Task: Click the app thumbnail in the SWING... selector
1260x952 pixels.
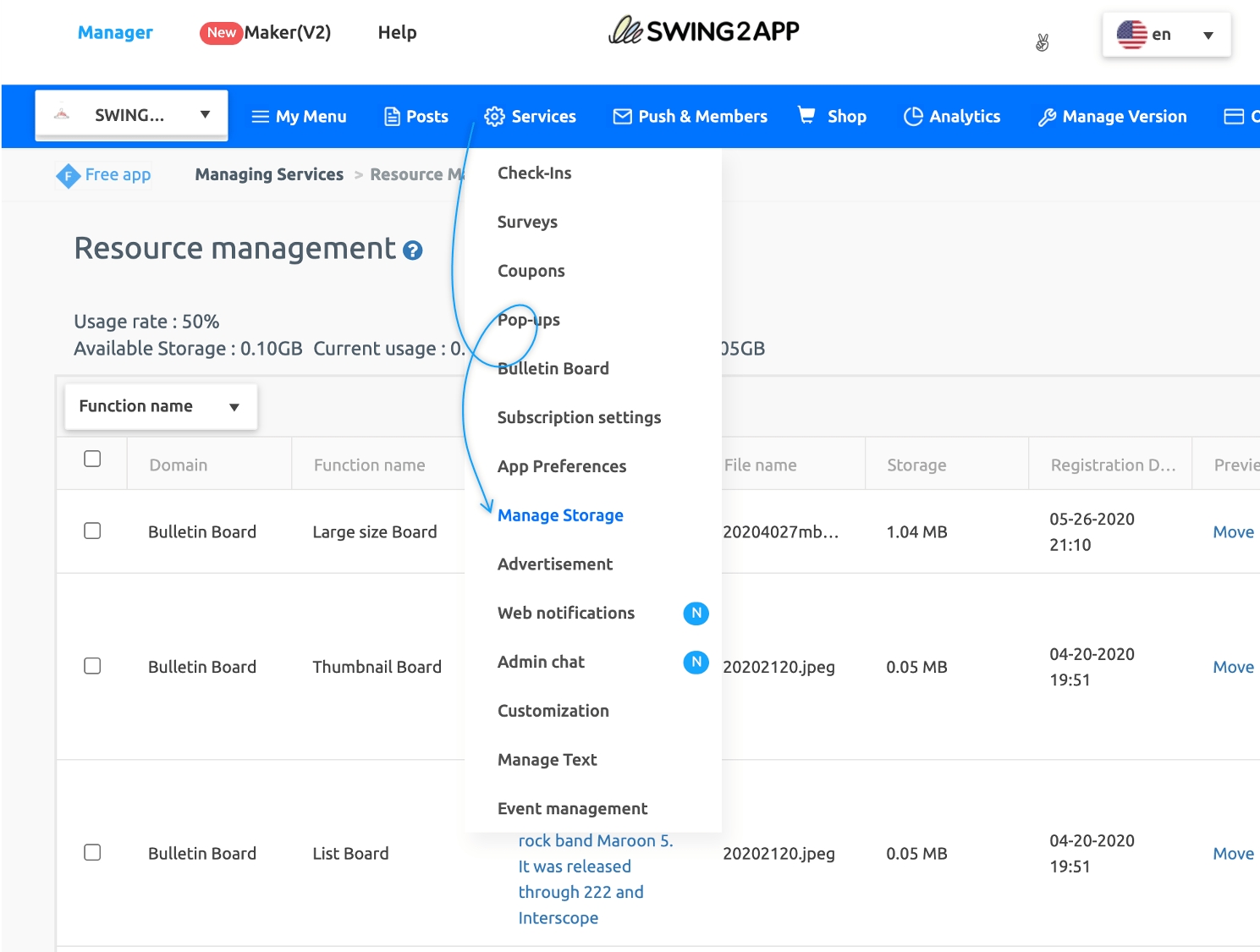Action: (x=62, y=114)
